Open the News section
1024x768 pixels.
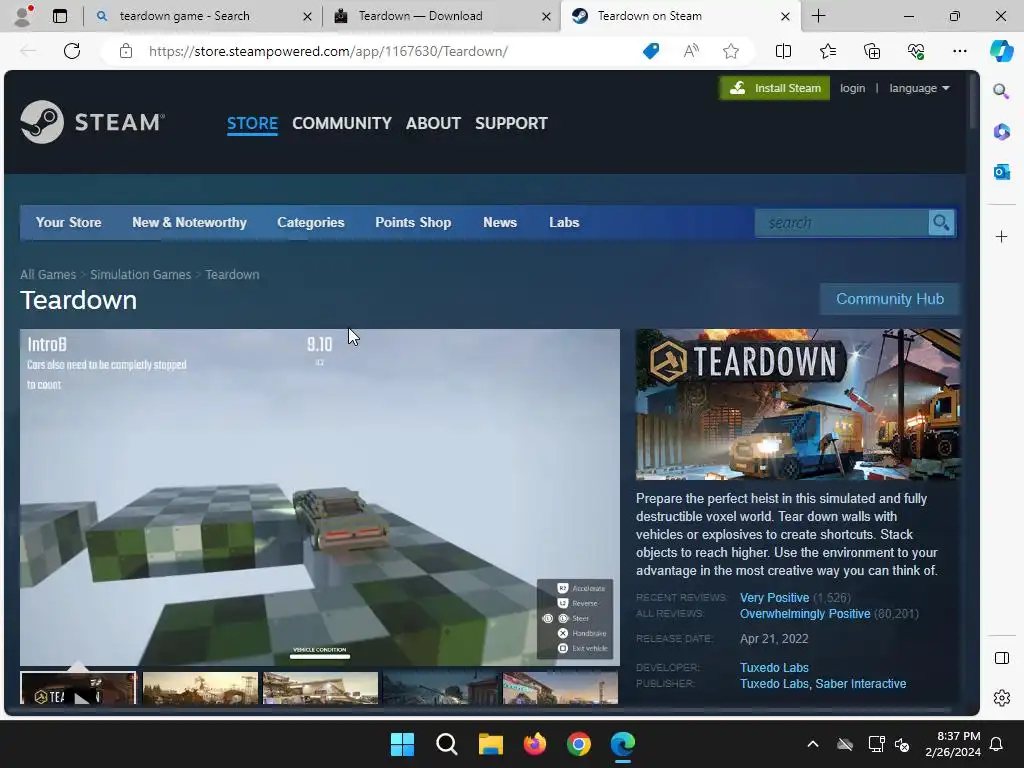tap(500, 222)
